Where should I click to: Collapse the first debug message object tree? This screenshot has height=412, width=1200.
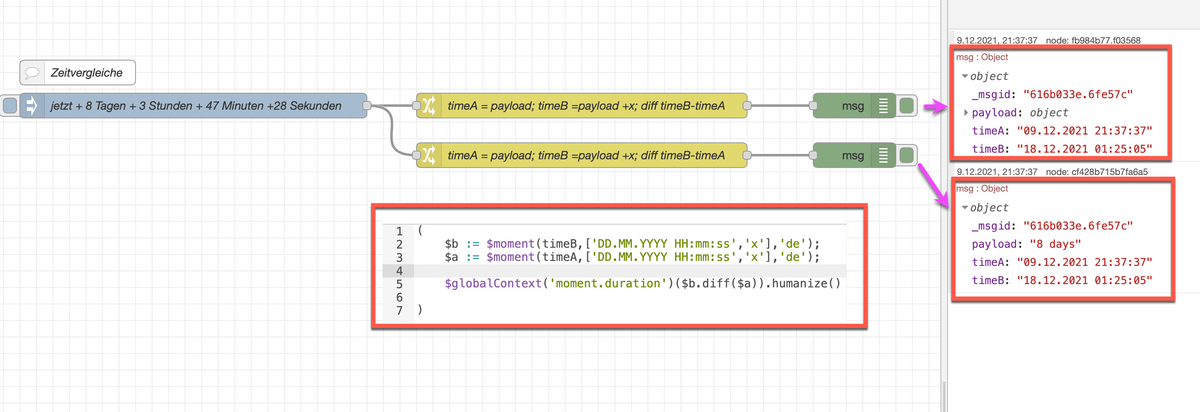[964, 76]
